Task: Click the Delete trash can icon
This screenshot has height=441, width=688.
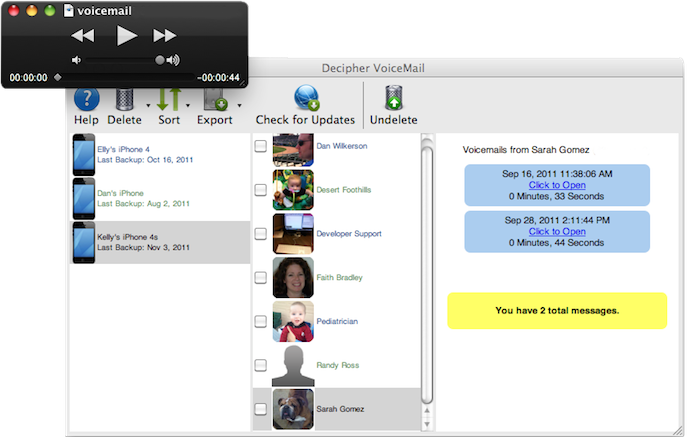Action: [x=125, y=99]
